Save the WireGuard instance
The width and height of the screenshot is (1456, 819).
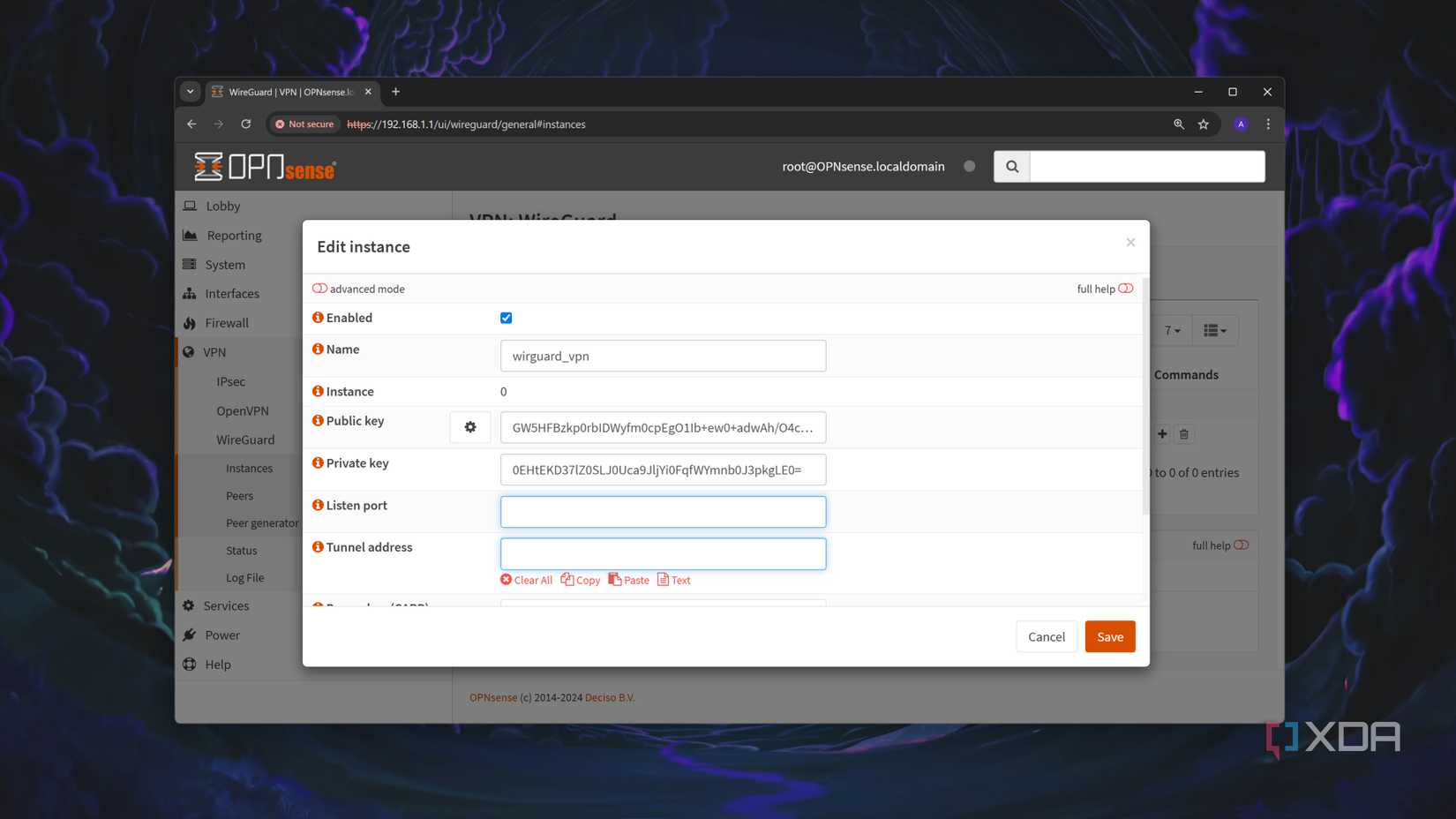1109,636
